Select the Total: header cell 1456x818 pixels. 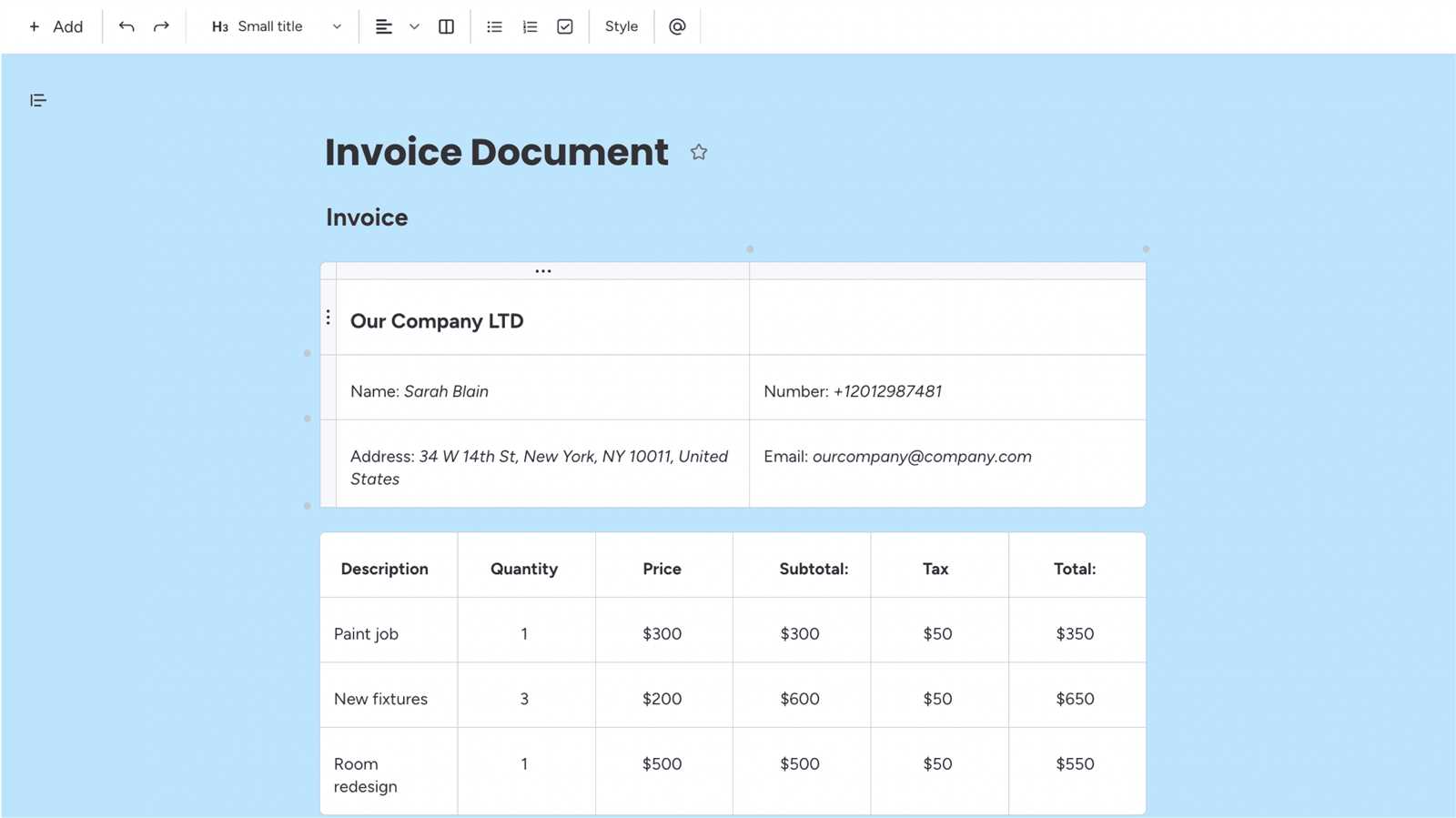[1077, 565]
